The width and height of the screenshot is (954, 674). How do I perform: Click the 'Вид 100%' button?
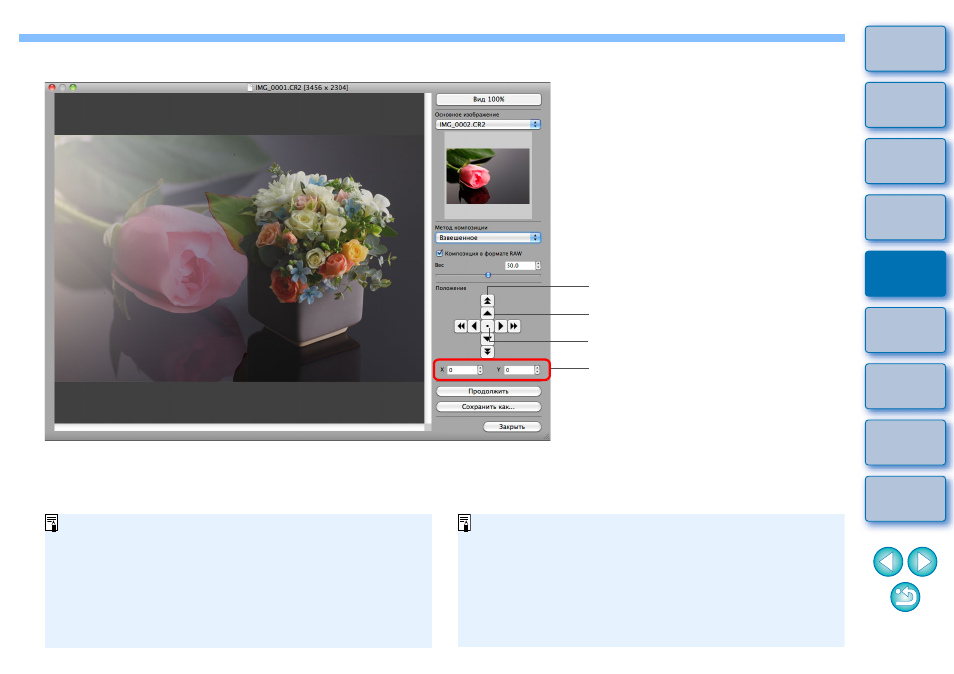click(x=489, y=99)
